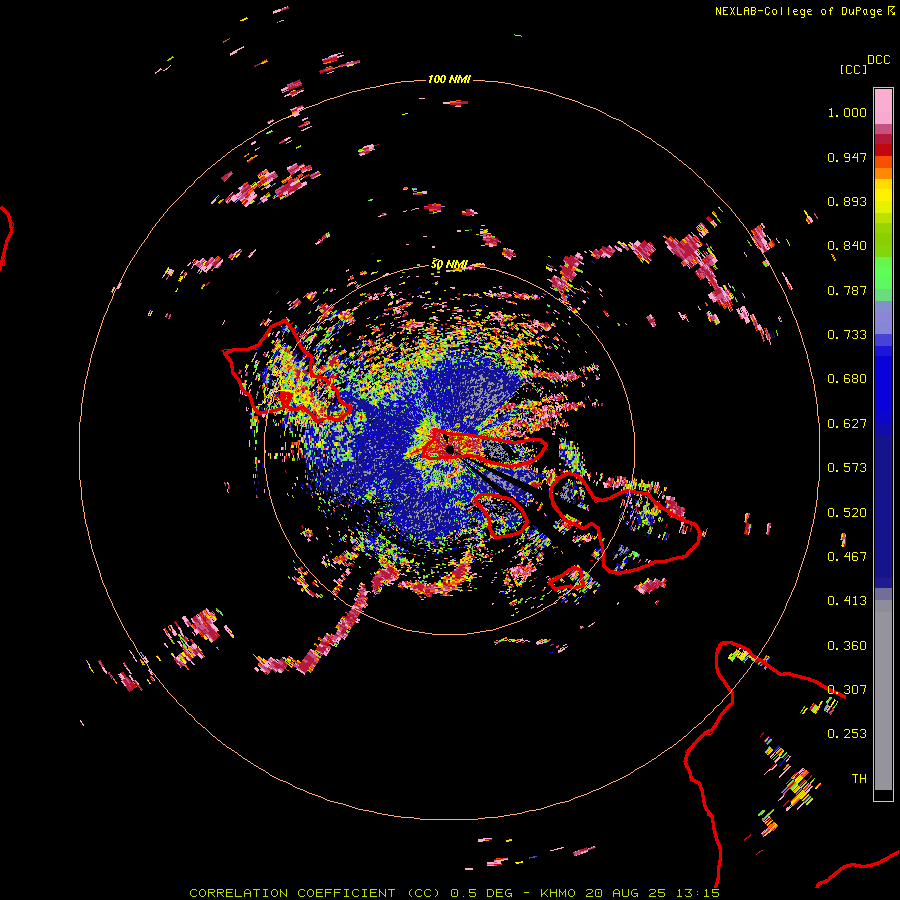900x900 pixels.
Task: Click the NEXLAB-College of DuPage credit text
Action: coord(798,11)
